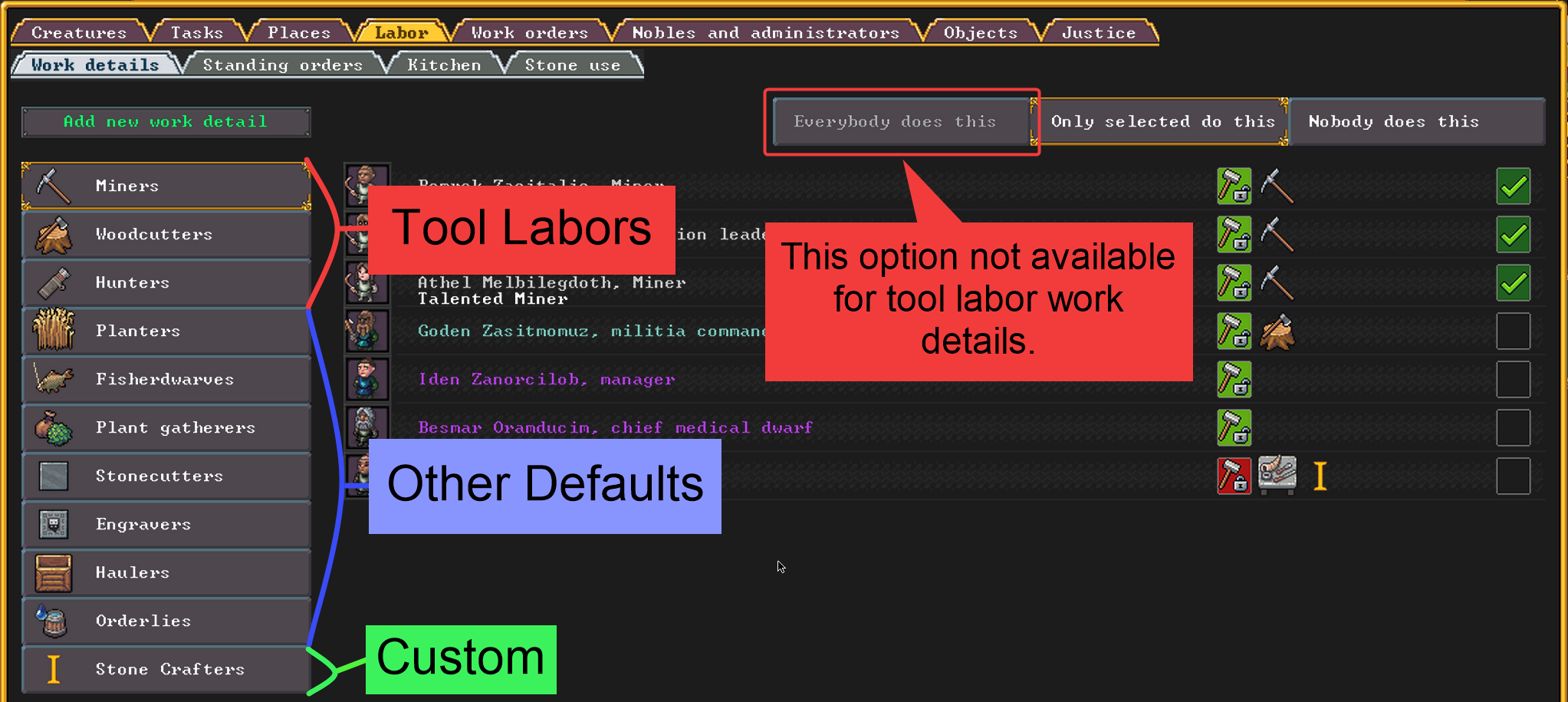Switch to the Kitchen sub-tab
This screenshot has height=702, width=1568.
click(x=444, y=64)
